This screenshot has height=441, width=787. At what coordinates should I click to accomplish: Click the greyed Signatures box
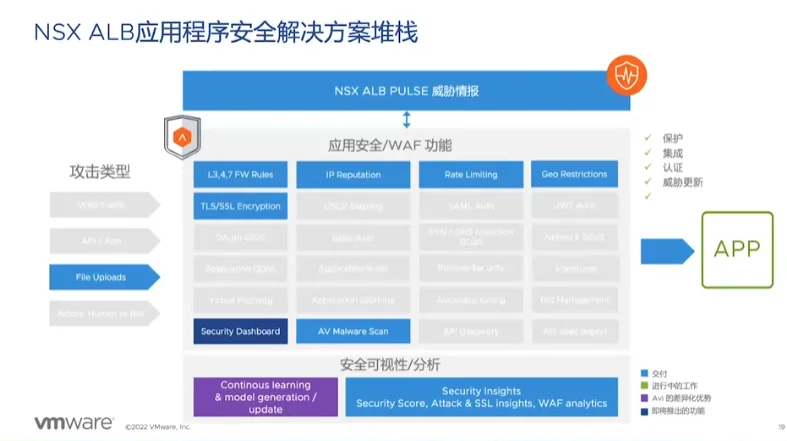[574, 268]
